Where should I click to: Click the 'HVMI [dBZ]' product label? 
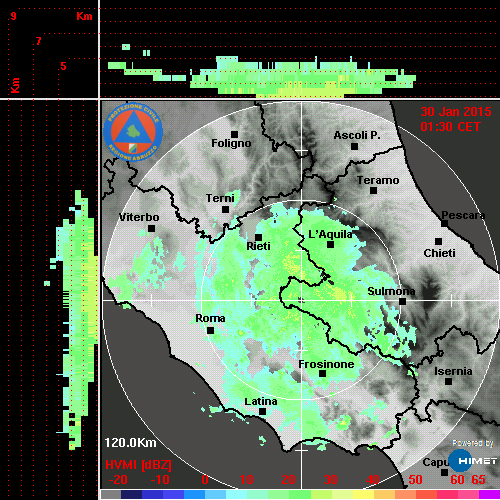(x=138, y=465)
